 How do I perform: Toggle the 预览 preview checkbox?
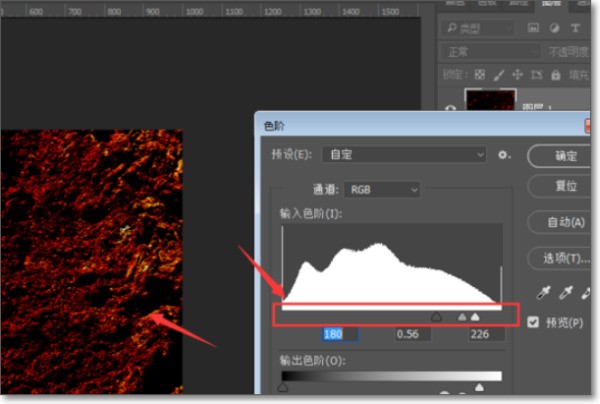(533, 322)
